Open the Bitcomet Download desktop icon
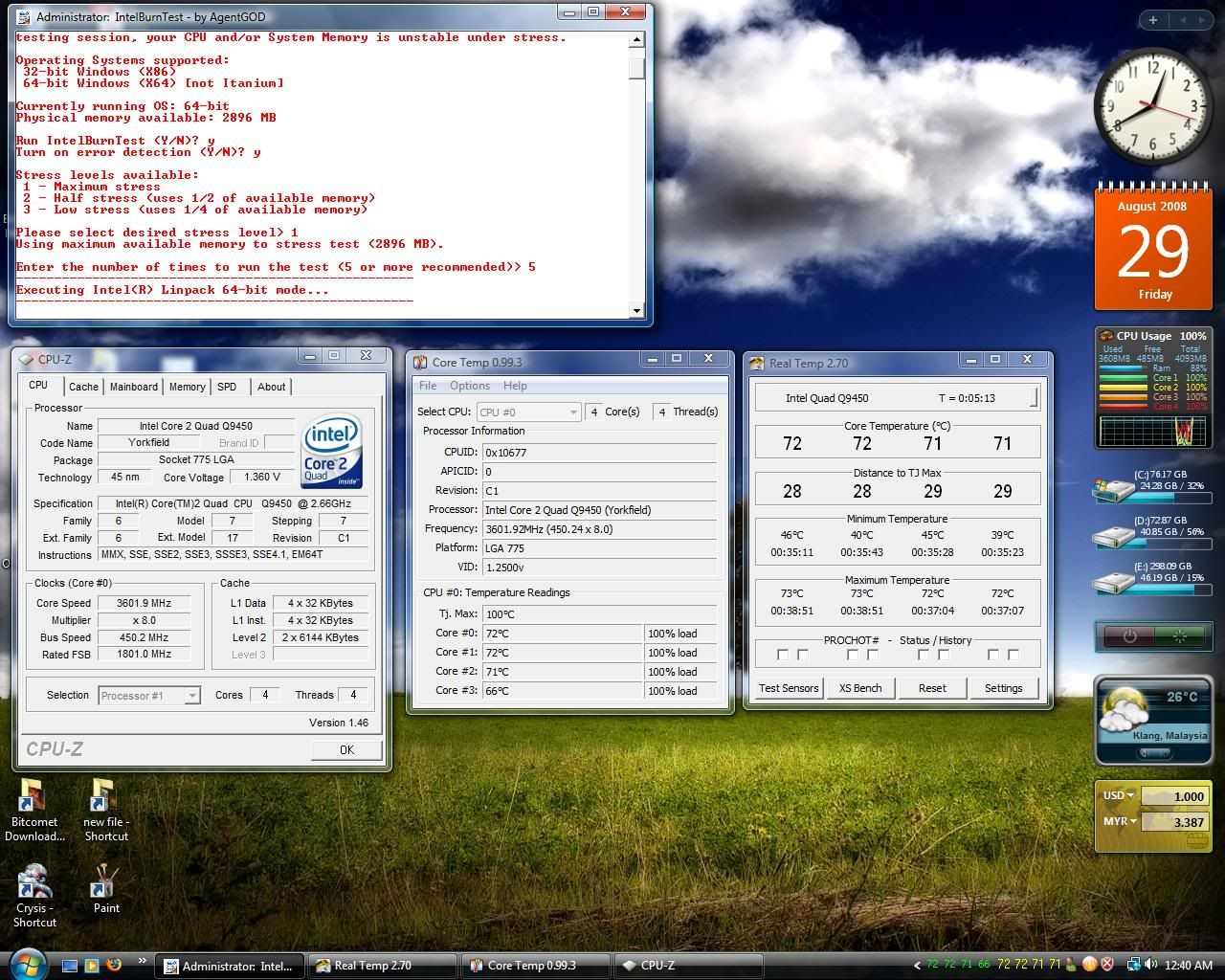 [x=33, y=796]
